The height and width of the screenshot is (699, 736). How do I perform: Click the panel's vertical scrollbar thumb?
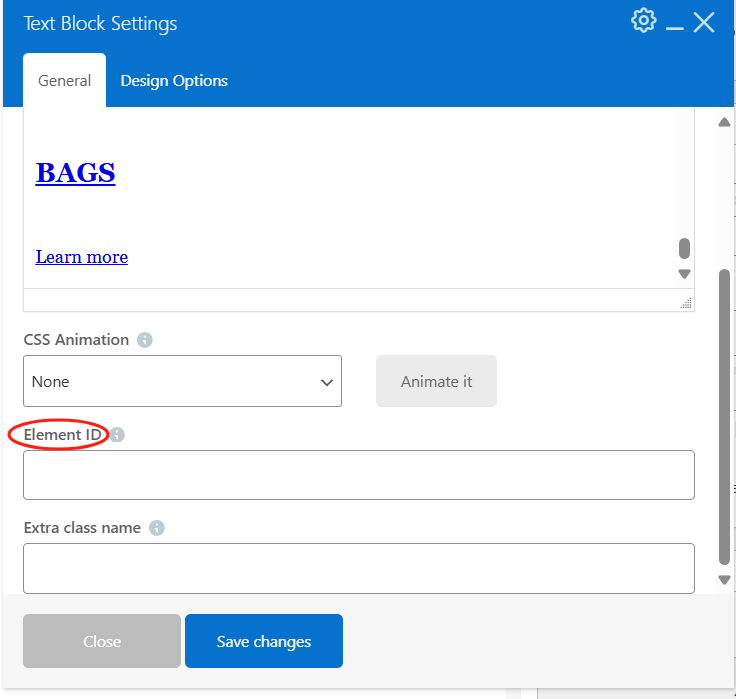(725, 415)
